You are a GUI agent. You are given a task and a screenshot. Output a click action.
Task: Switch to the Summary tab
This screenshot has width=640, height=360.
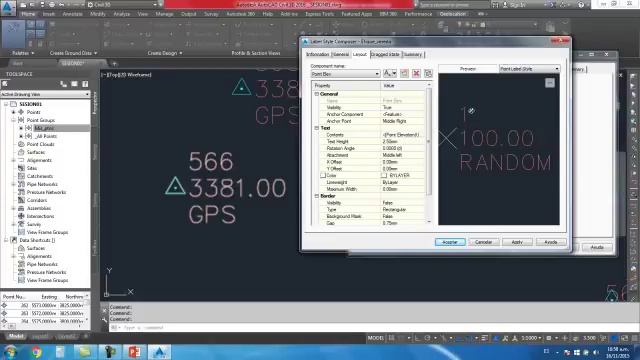pyautogui.click(x=413, y=54)
